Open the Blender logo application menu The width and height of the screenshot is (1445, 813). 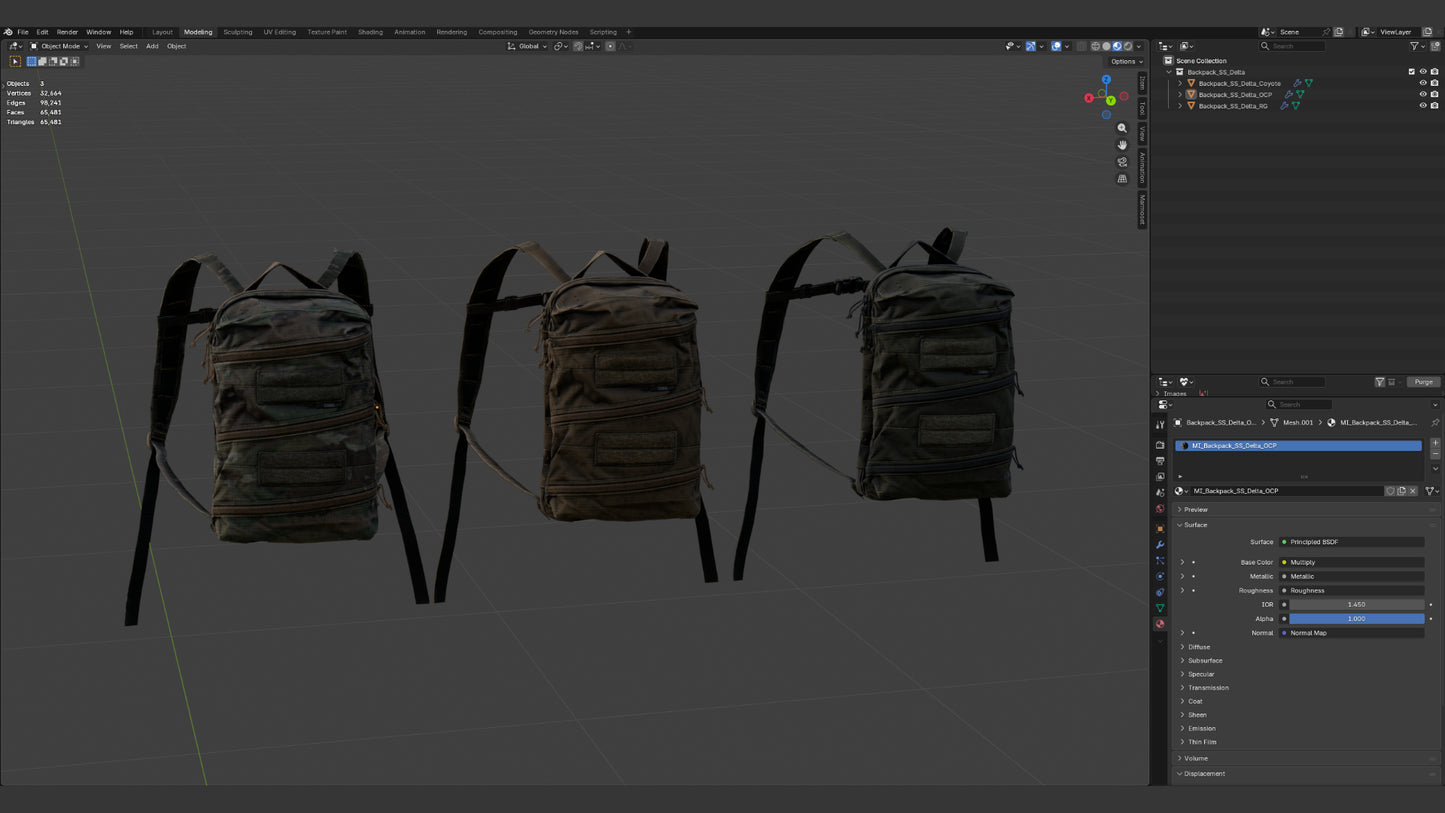pyautogui.click(x=8, y=32)
